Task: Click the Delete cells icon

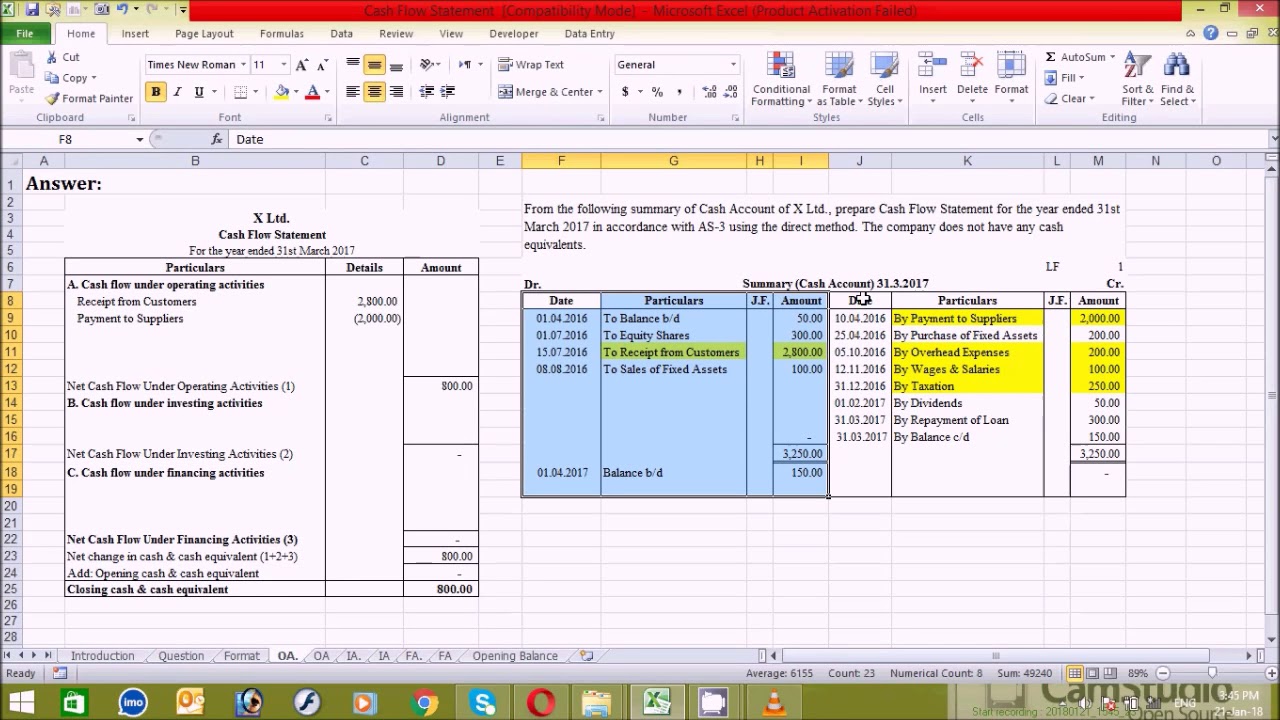Action: [x=972, y=67]
